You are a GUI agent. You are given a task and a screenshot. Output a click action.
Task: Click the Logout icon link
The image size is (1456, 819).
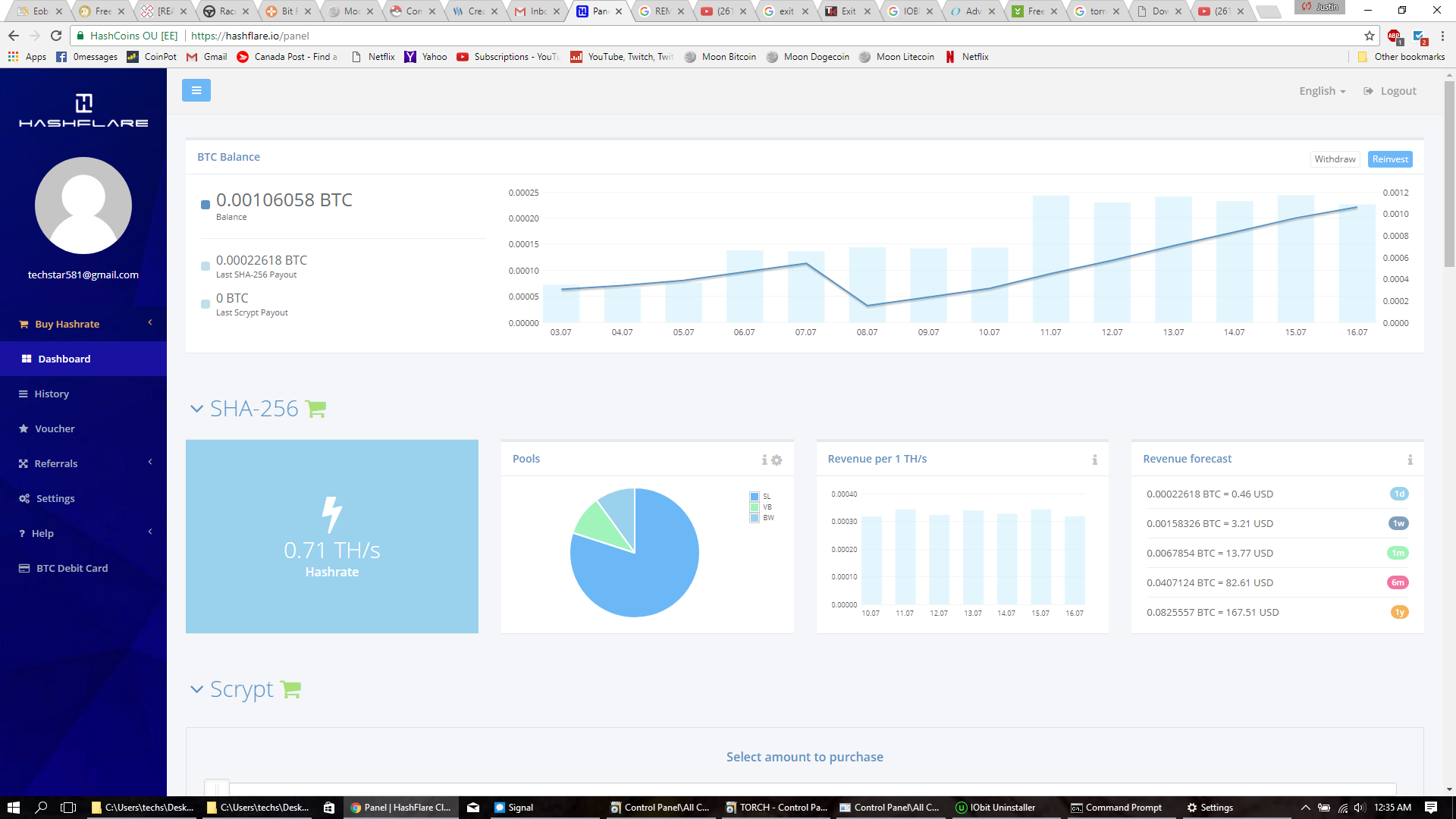1390,91
